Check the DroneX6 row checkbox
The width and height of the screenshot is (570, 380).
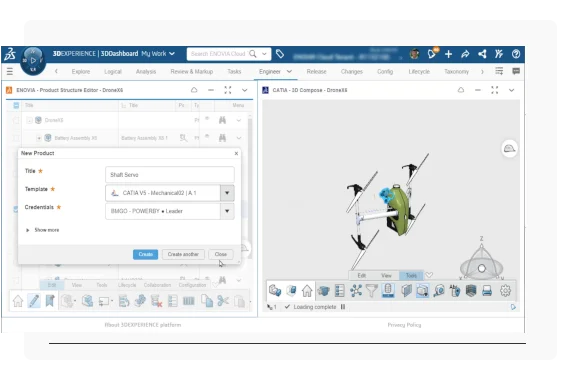coord(16,120)
